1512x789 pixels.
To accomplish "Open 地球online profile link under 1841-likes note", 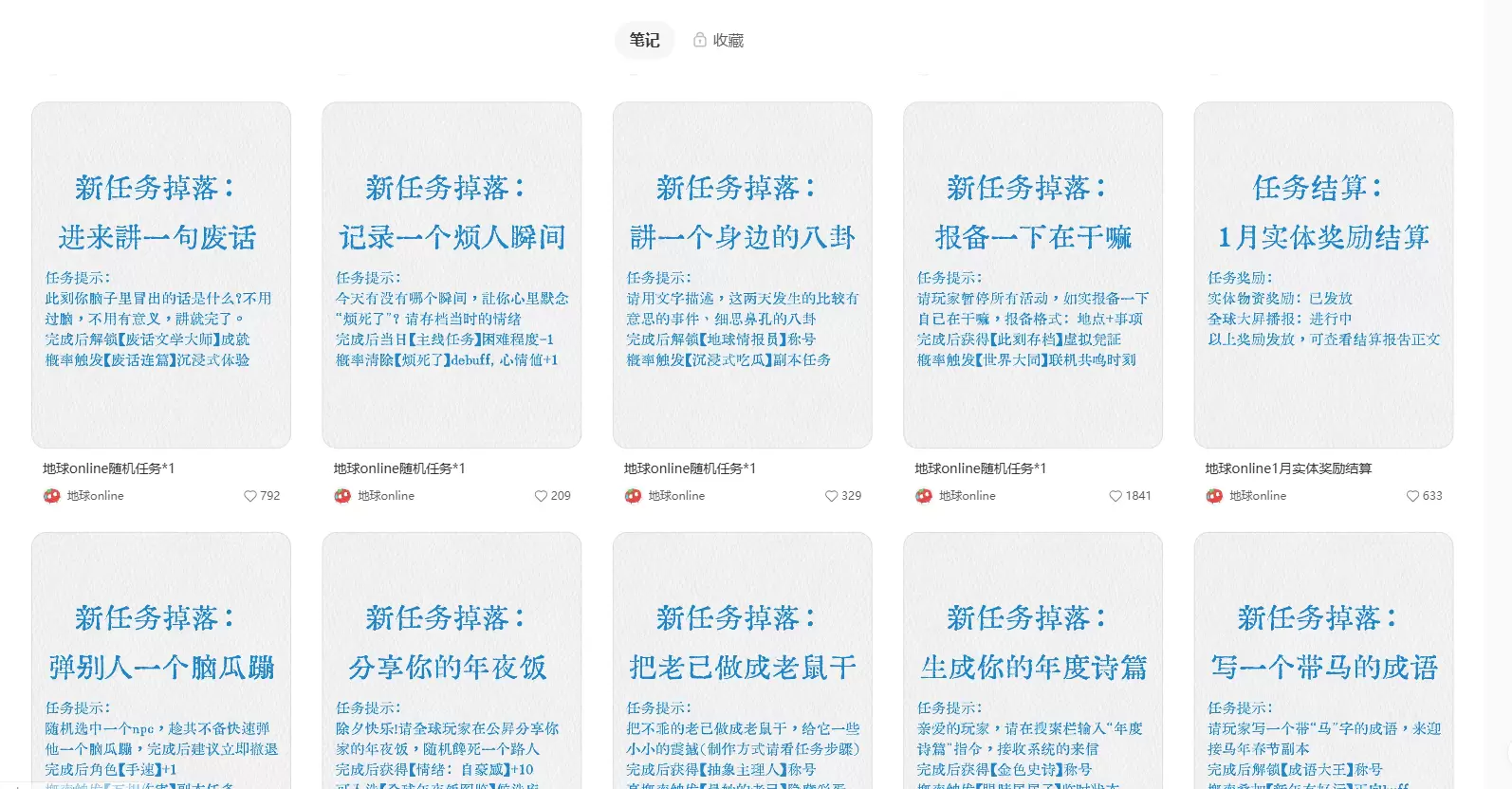I will tap(968, 496).
